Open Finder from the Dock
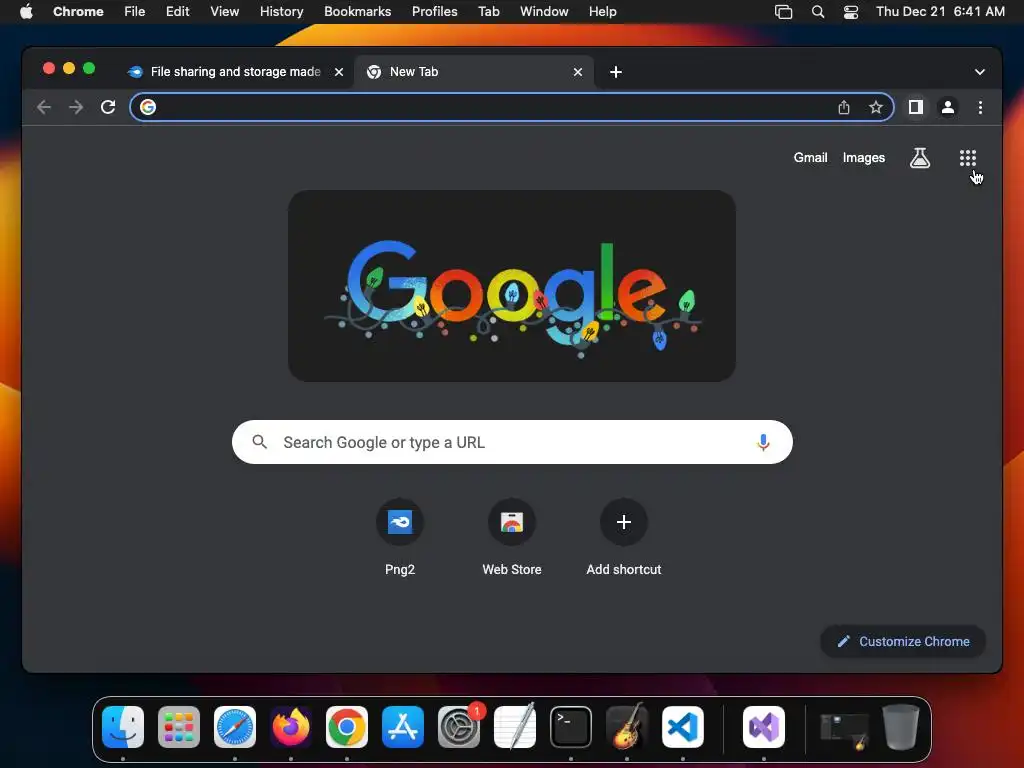This screenshot has height=768, width=1024. click(123, 727)
